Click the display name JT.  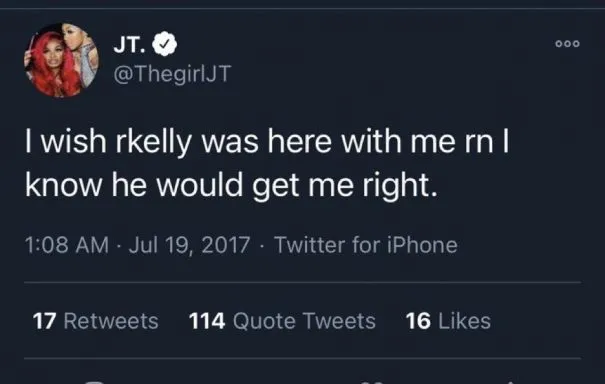coord(129,44)
